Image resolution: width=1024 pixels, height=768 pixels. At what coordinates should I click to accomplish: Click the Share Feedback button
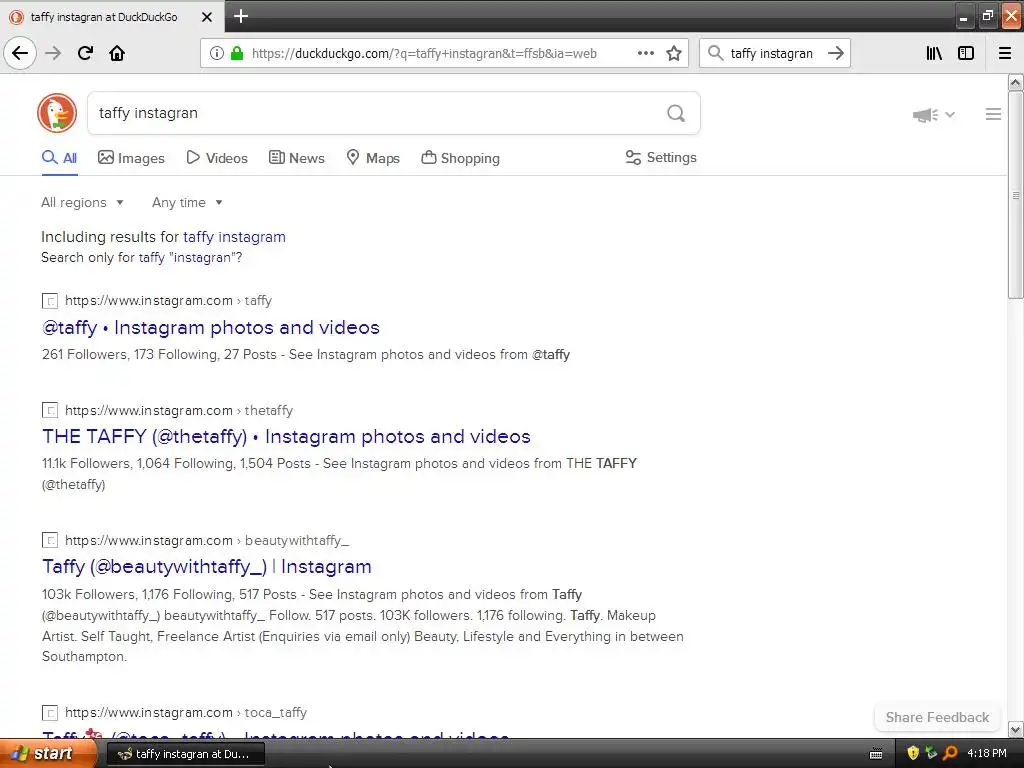pyautogui.click(x=937, y=717)
